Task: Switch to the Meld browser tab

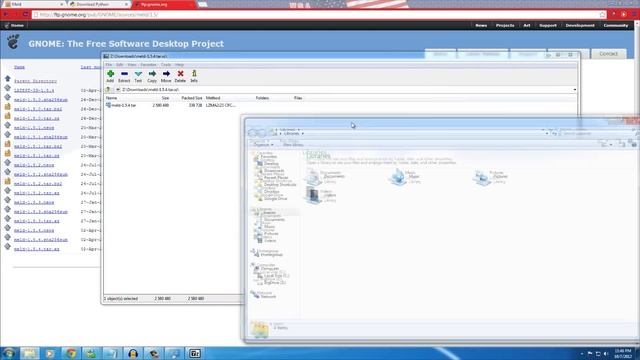Action: (x=35, y=4)
